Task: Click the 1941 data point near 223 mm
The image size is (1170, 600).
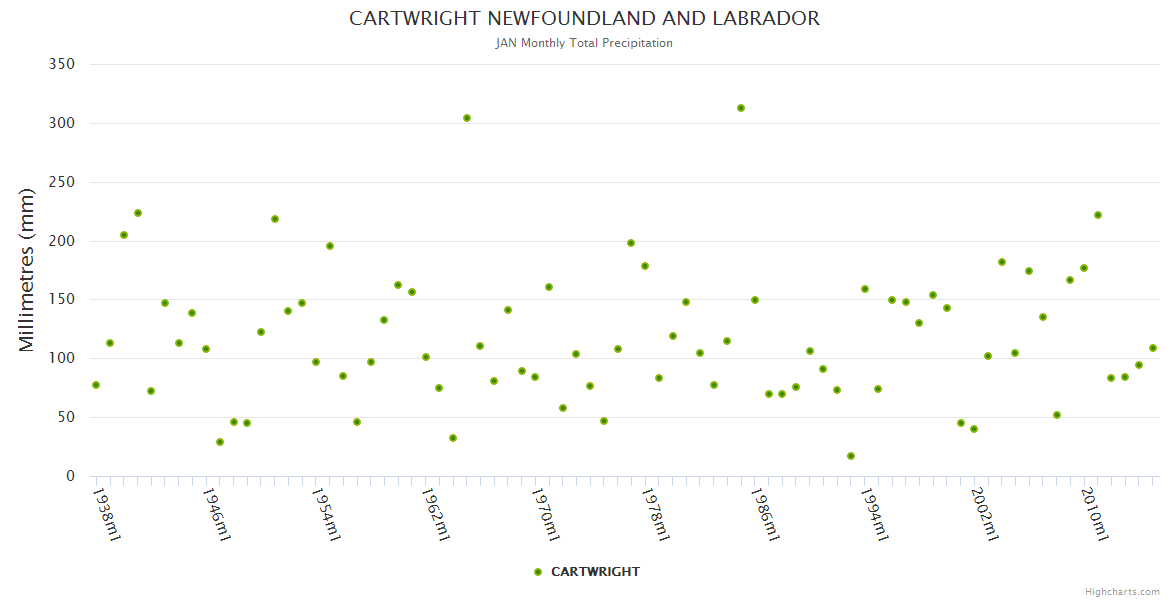Action: [x=138, y=213]
